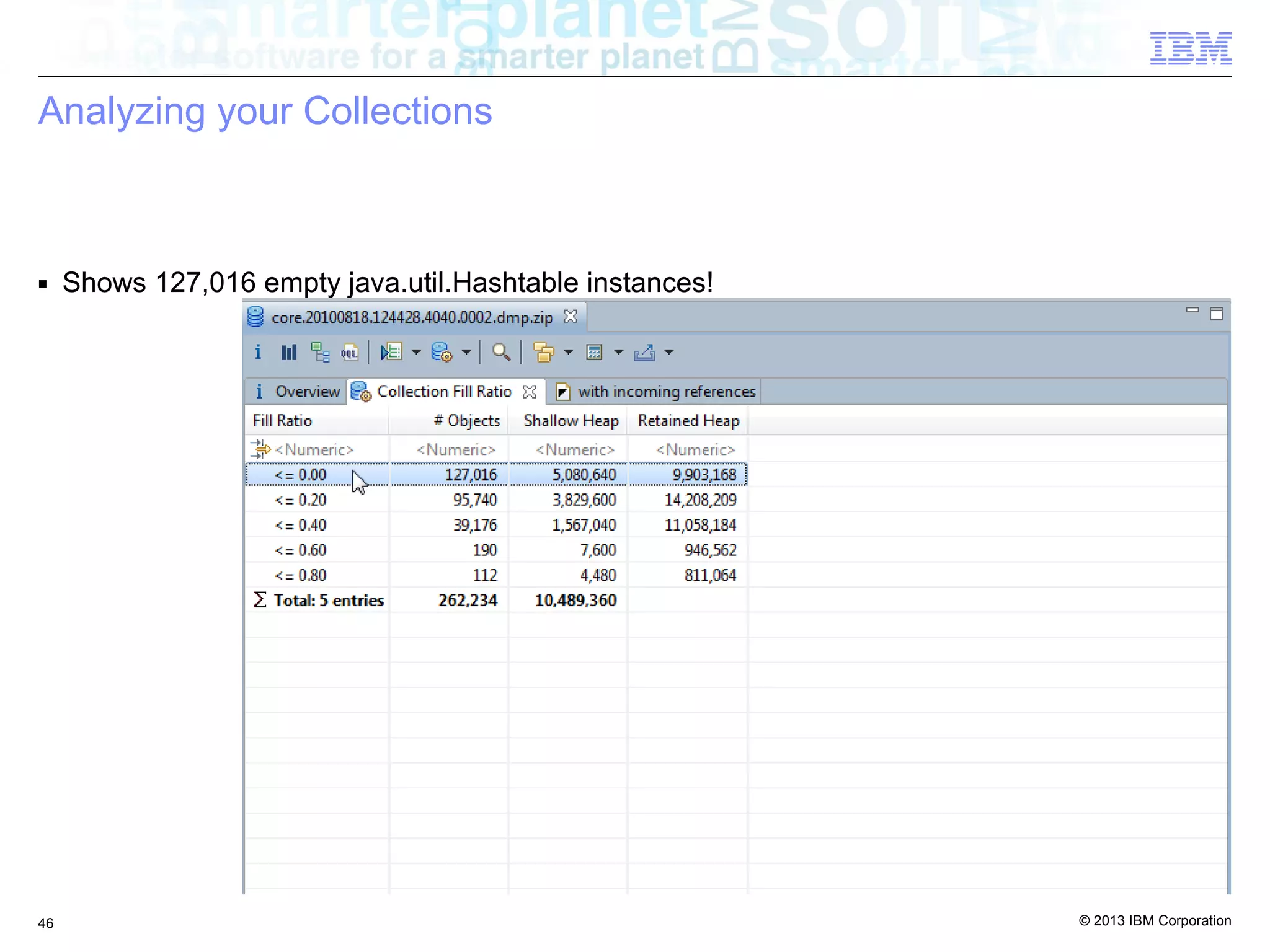The width and height of the screenshot is (1270, 952).
Task: Select the <= 0.20 fill ratio row
Action: pyautogui.click(x=496, y=500)
